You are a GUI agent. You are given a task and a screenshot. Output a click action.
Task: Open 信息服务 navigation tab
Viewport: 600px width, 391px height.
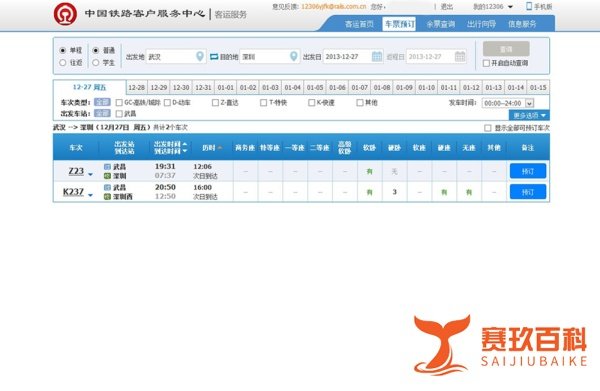click(x=522, y=24)
